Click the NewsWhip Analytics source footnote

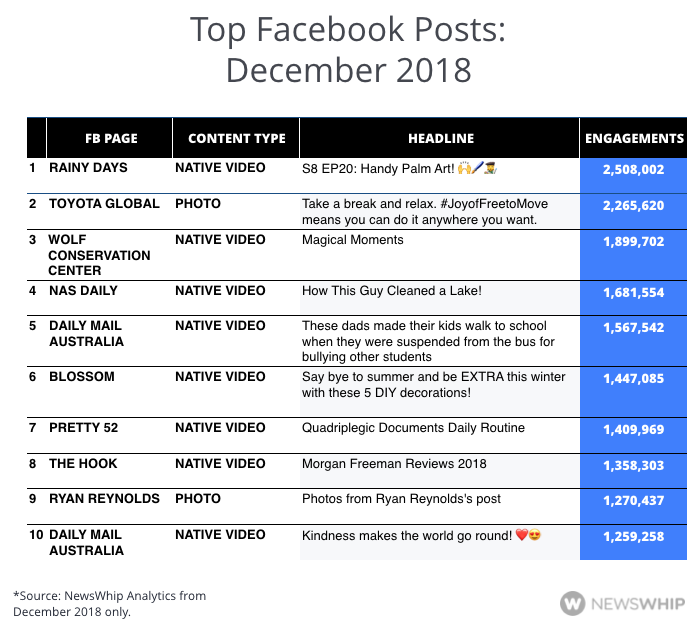110,603
